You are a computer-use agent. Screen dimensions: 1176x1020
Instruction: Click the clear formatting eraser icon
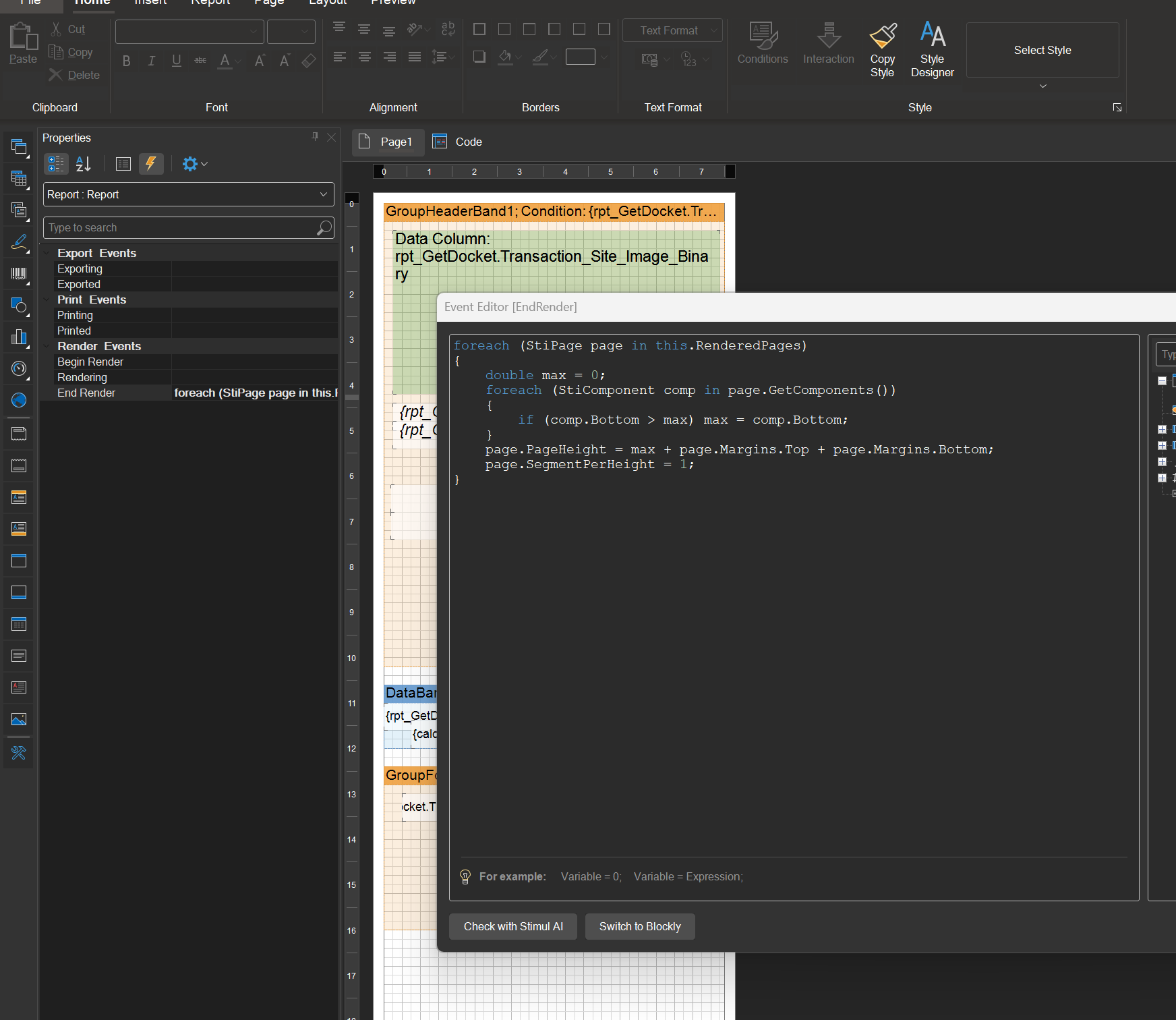(309, 61)
